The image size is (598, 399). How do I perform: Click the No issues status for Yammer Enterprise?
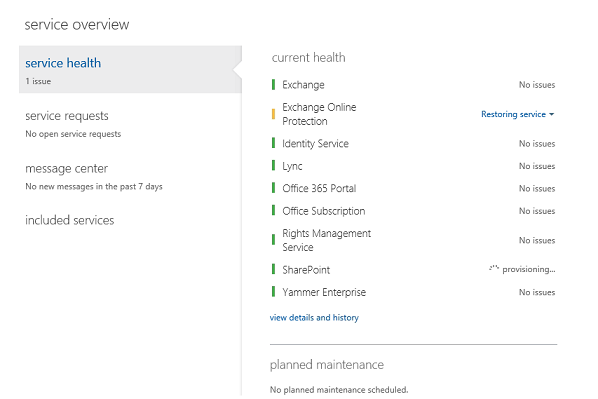click(x=537, y=292)
